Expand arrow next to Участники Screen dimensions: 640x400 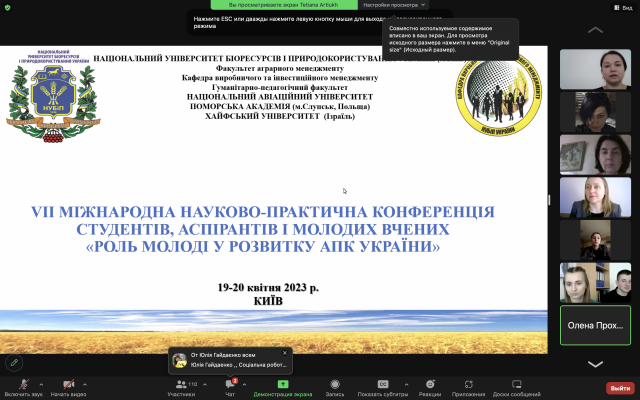pyautogui.click(x=204, y=384)
